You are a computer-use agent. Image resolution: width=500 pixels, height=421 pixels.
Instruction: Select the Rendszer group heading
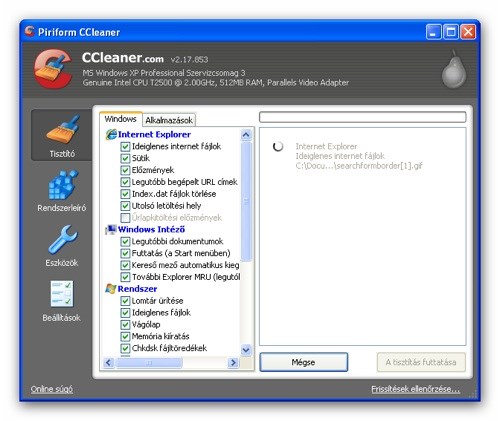pos(137,289)
